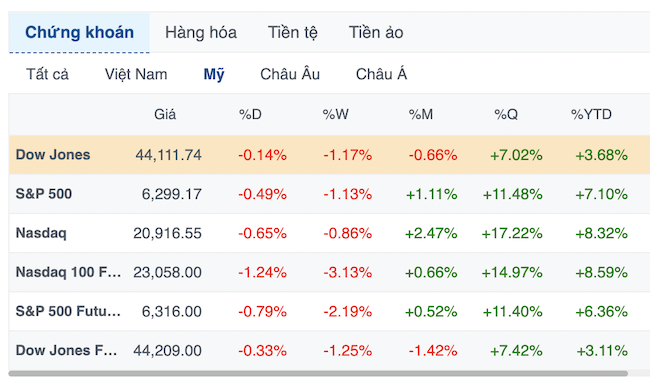
Task: Click the Dow Jones index name
Action: coord(53,155)
